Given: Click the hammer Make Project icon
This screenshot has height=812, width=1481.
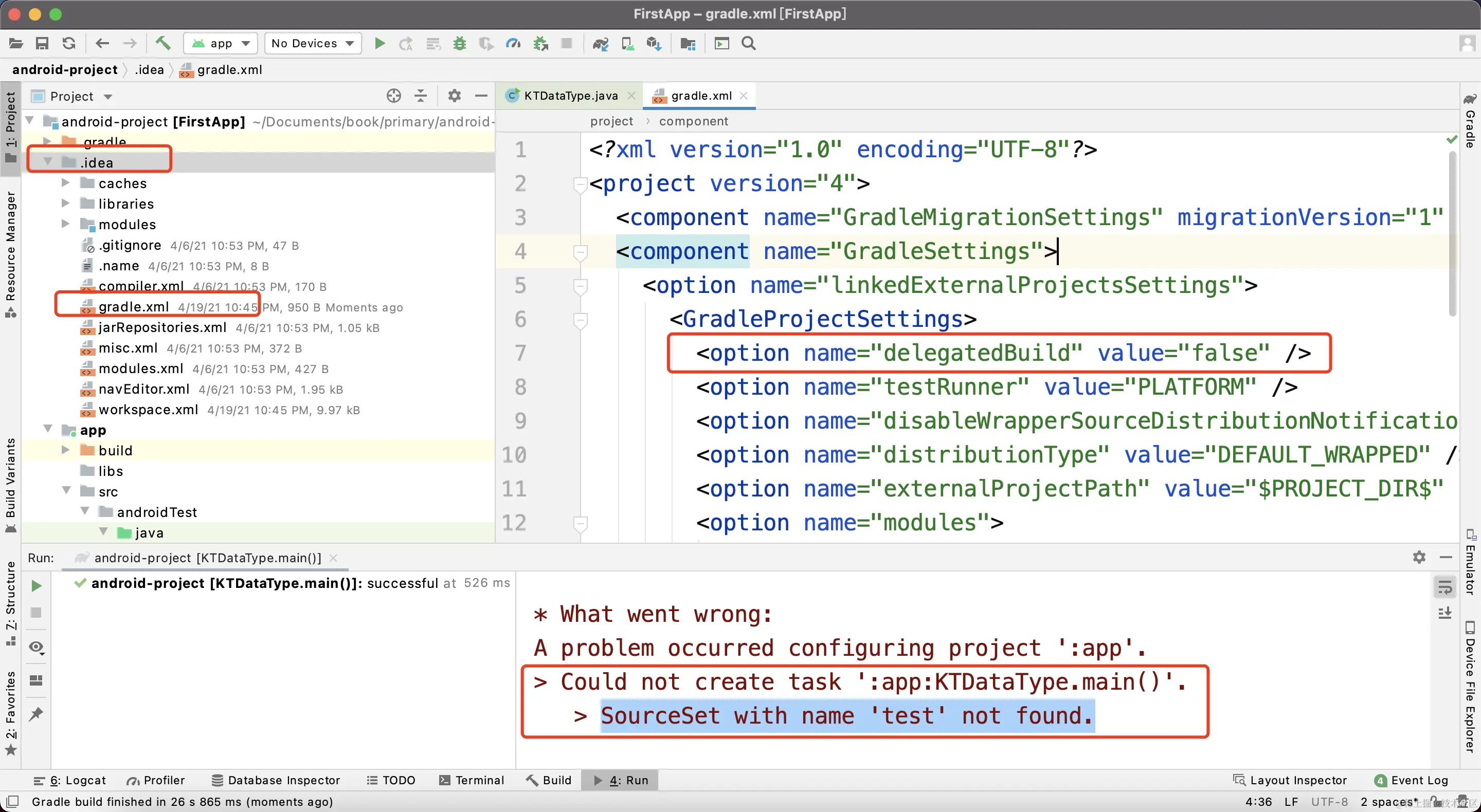Looking at the screenshot, I should tap(162, 44).
